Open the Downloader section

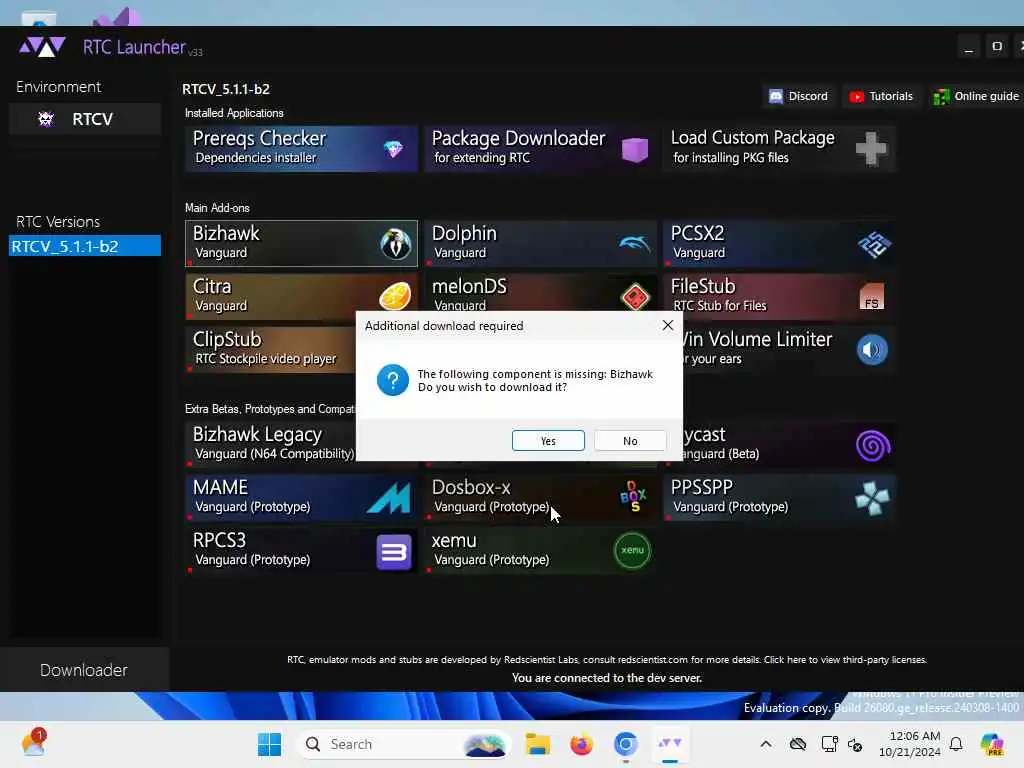coord(84,670)
